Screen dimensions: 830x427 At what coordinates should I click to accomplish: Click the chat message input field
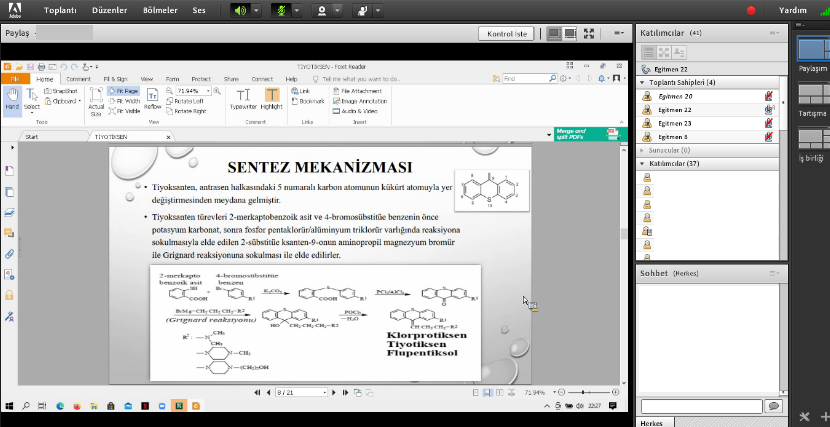click(x=700, y=406)
